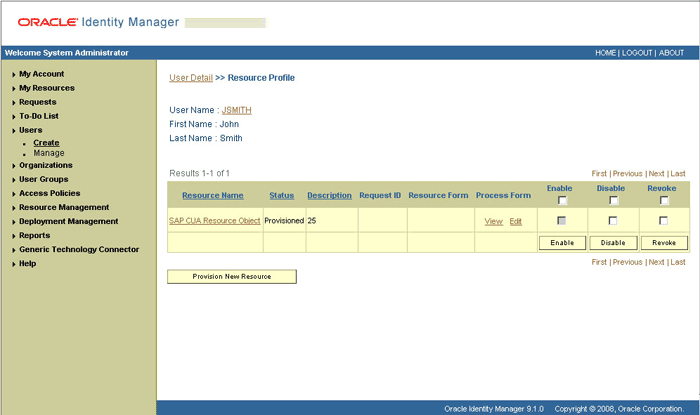The image size is (700, 415).
Task: Tick the Enable header checkbox
Action: (x=562, y=201)
